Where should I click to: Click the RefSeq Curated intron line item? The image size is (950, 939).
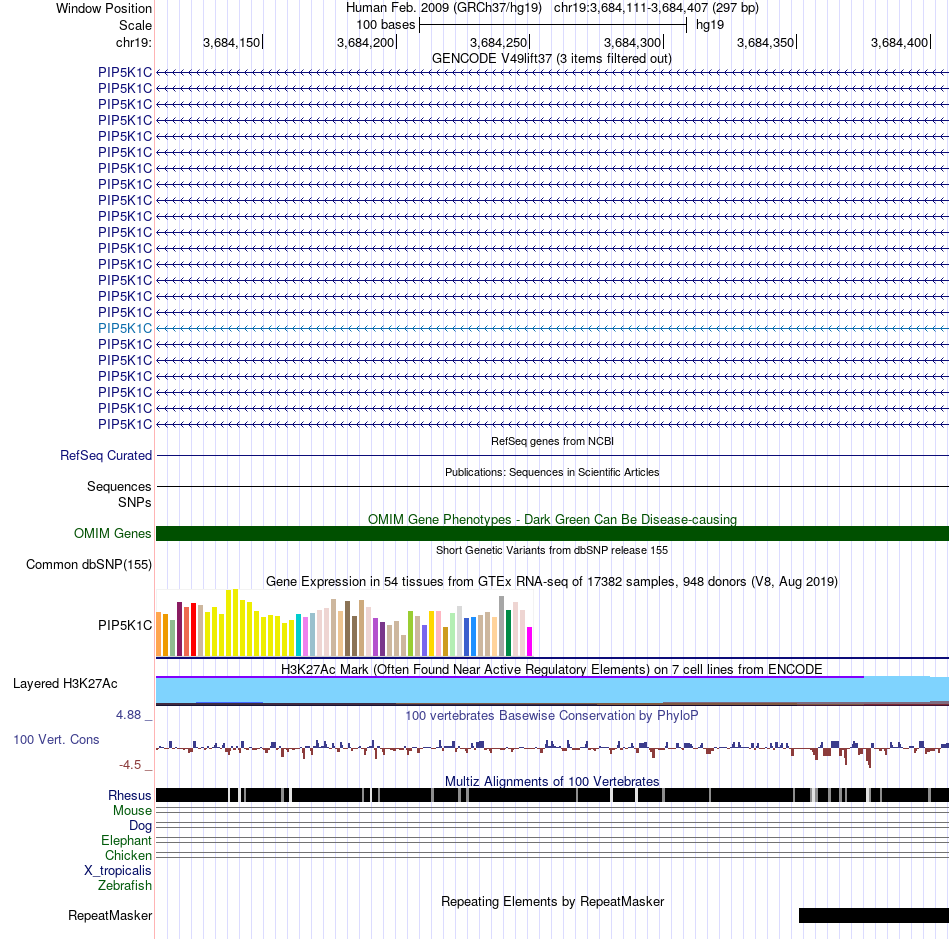[552, 456]
